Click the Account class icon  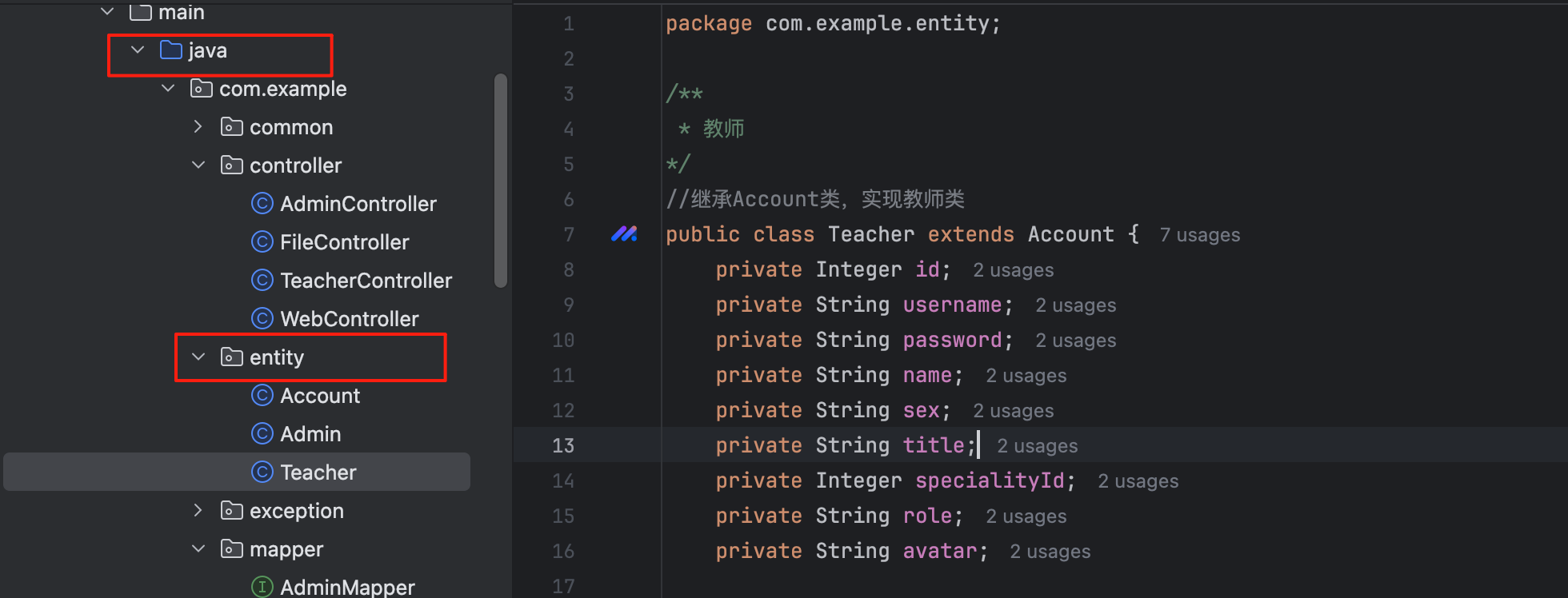tap(262, 396)
